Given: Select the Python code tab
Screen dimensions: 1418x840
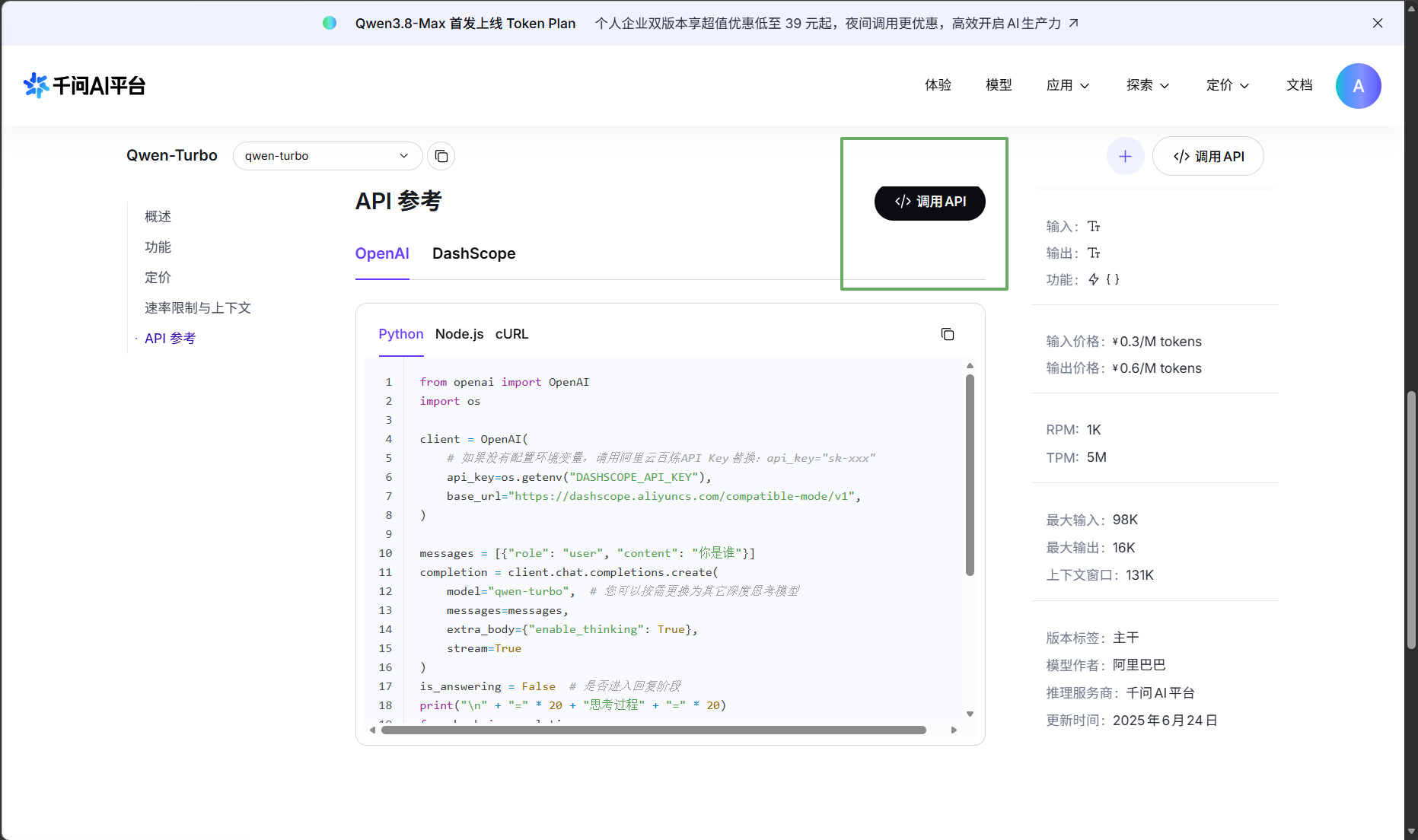Looking at the screenshot, I should tap(401, 334).
